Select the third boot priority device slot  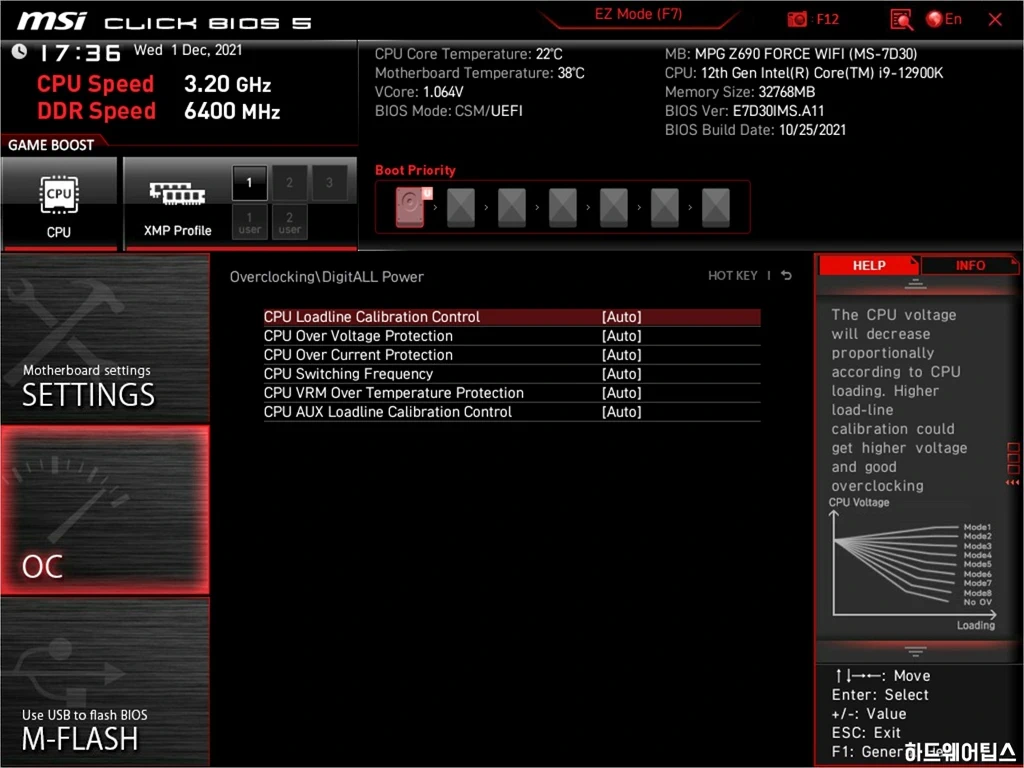(512, 208)
